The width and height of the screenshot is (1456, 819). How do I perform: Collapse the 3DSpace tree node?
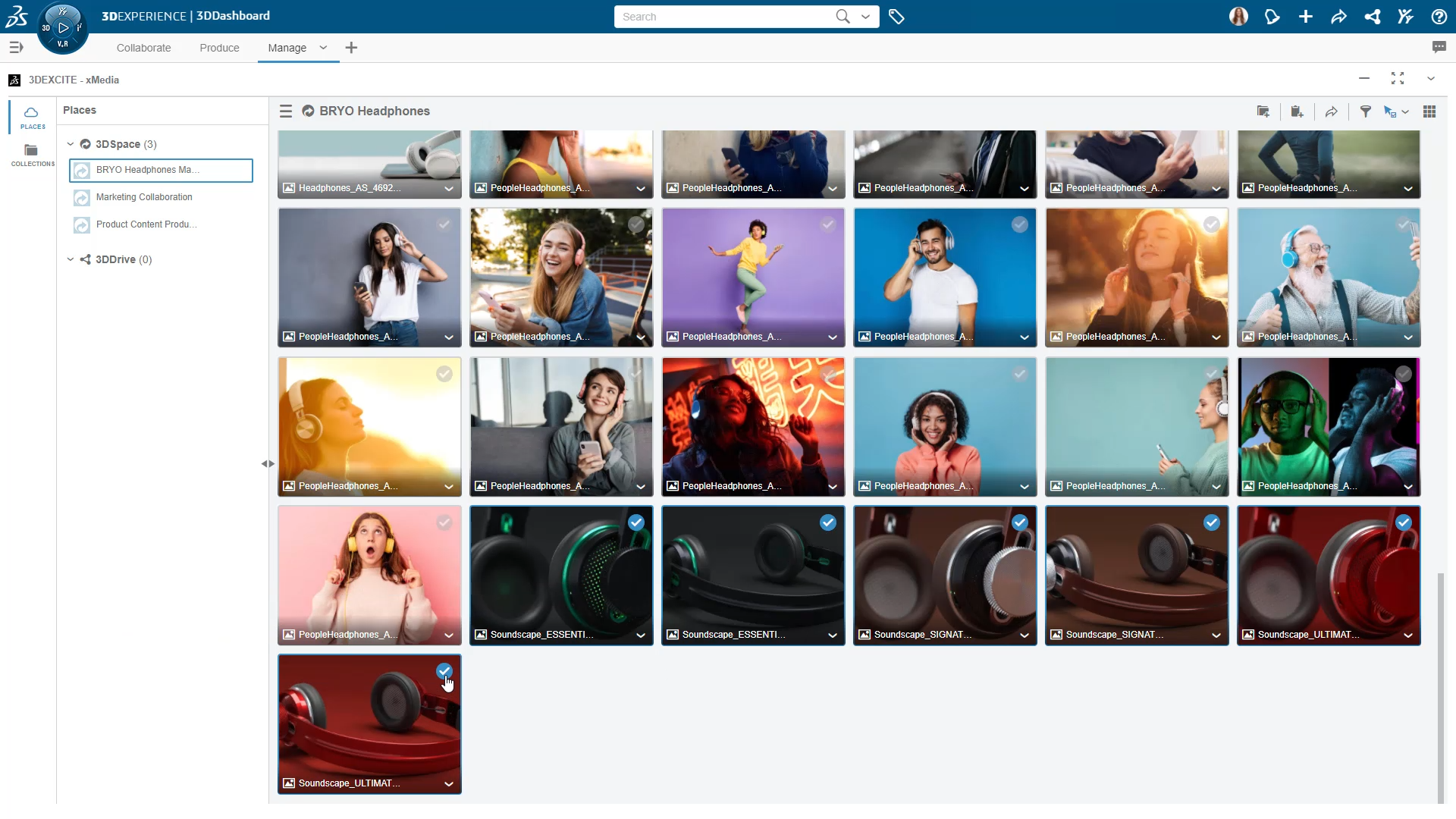[x=71, y=144]
